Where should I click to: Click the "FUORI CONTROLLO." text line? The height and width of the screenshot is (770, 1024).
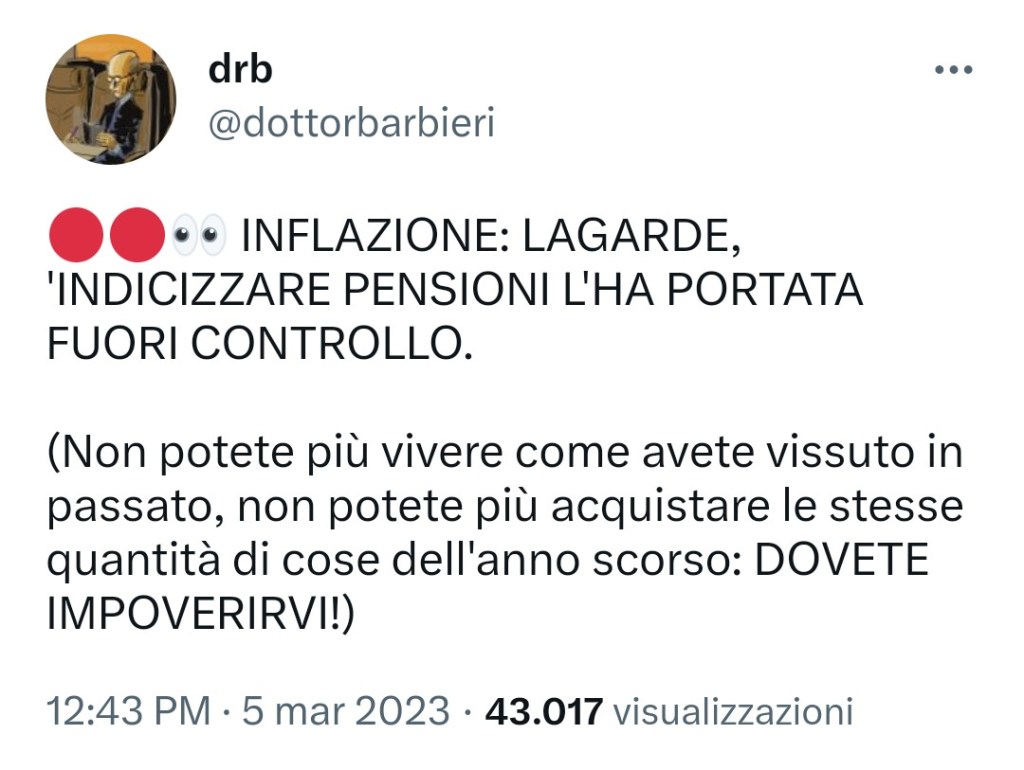[x=259, y=344]
